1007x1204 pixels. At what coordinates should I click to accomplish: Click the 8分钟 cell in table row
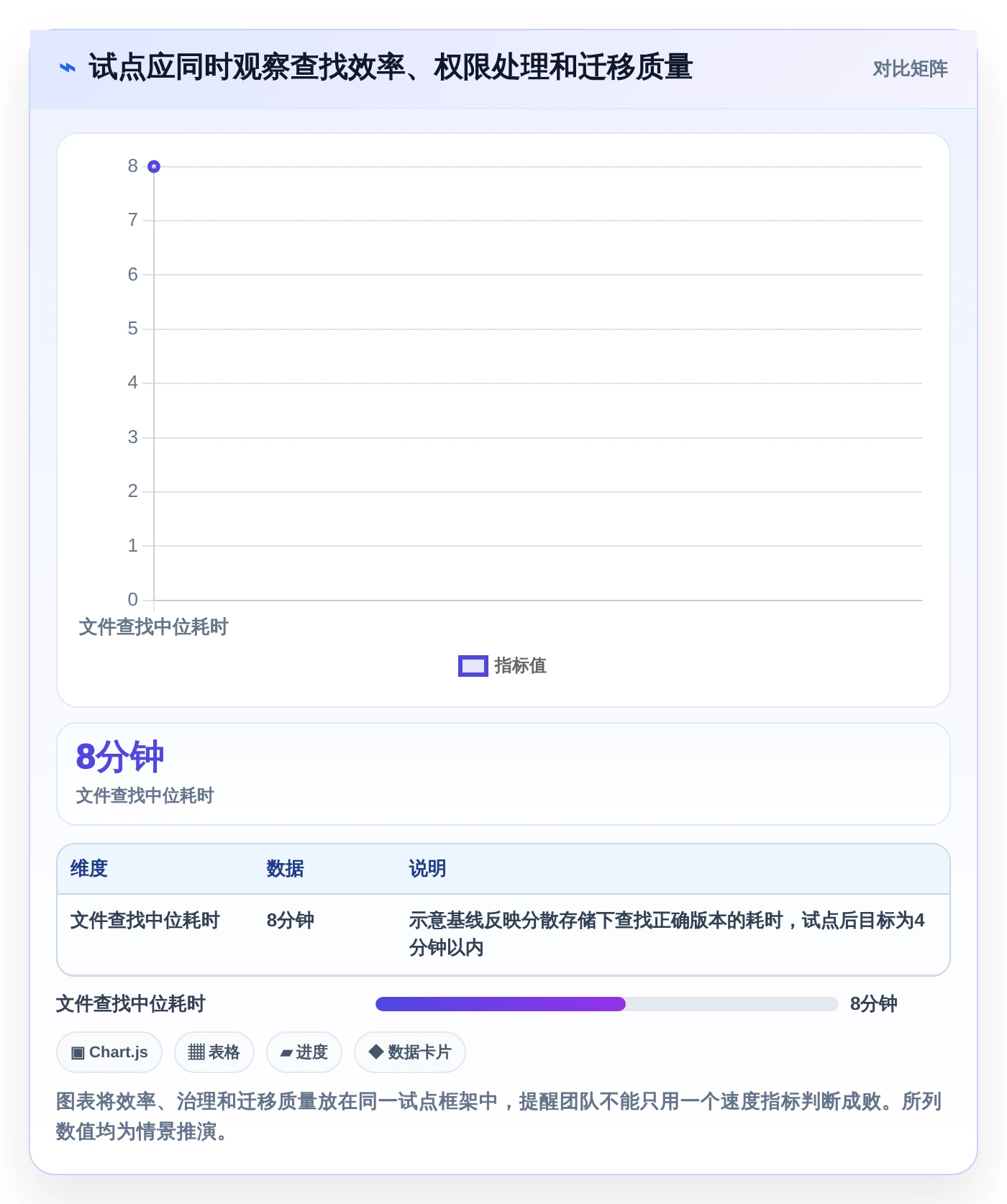(x=291, y=921)
